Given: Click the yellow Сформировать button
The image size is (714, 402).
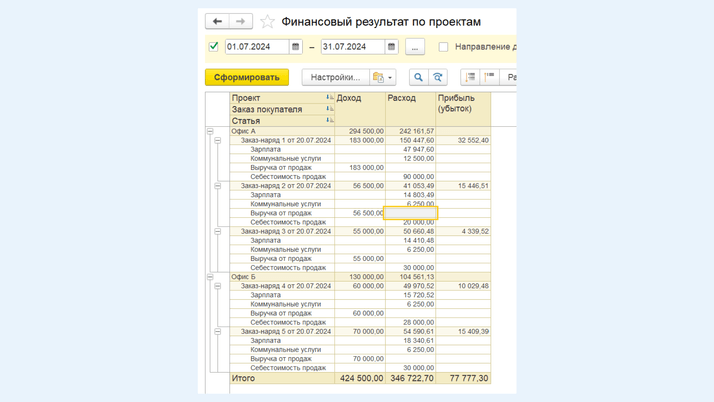Looking at the screenshot, I should (247, 77).
